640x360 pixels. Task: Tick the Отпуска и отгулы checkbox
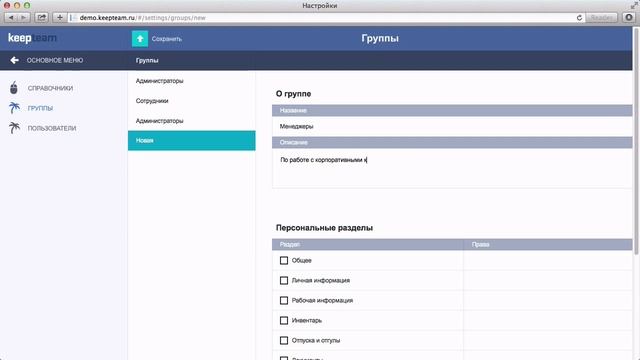(x=284, y=340)
